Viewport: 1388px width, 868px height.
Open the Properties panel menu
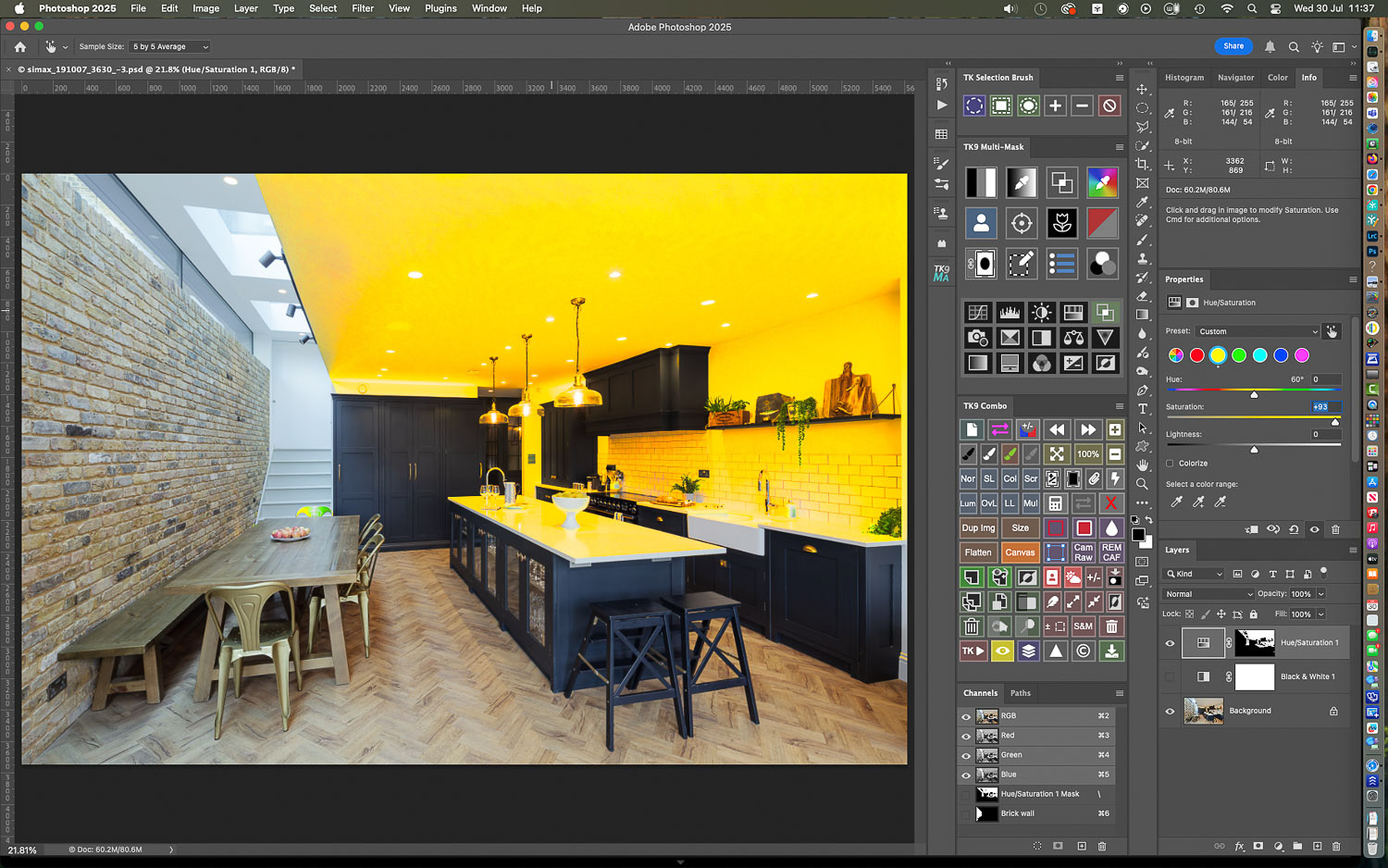(1353, 279)
